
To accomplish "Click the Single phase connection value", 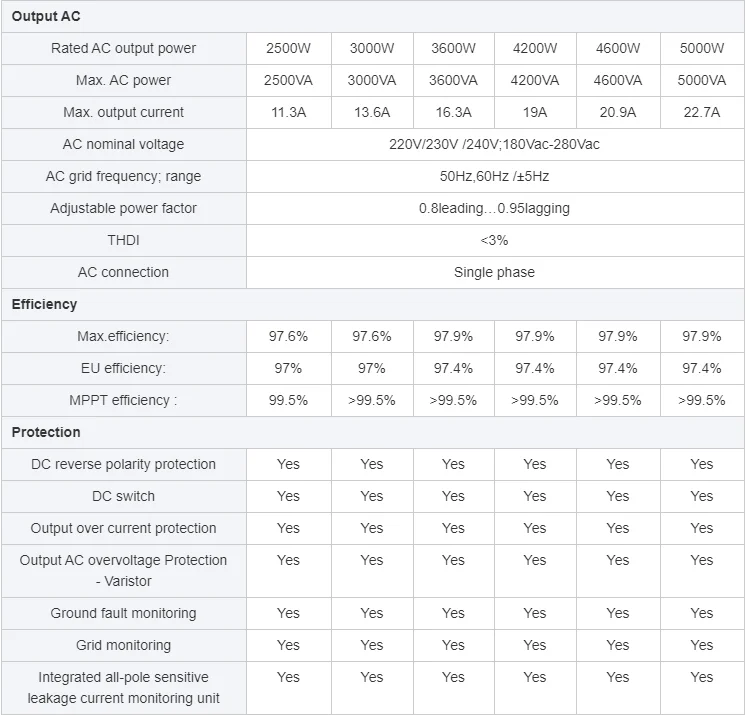I will coord(494,272).
